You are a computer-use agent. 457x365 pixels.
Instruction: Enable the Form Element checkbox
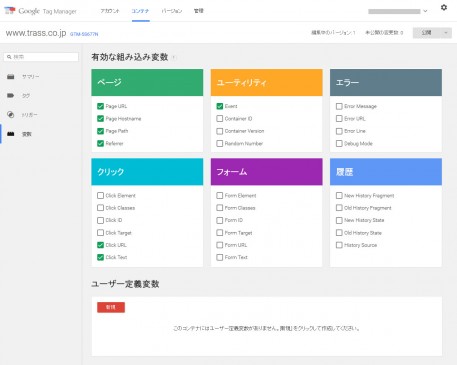click(x=220, y=195)
